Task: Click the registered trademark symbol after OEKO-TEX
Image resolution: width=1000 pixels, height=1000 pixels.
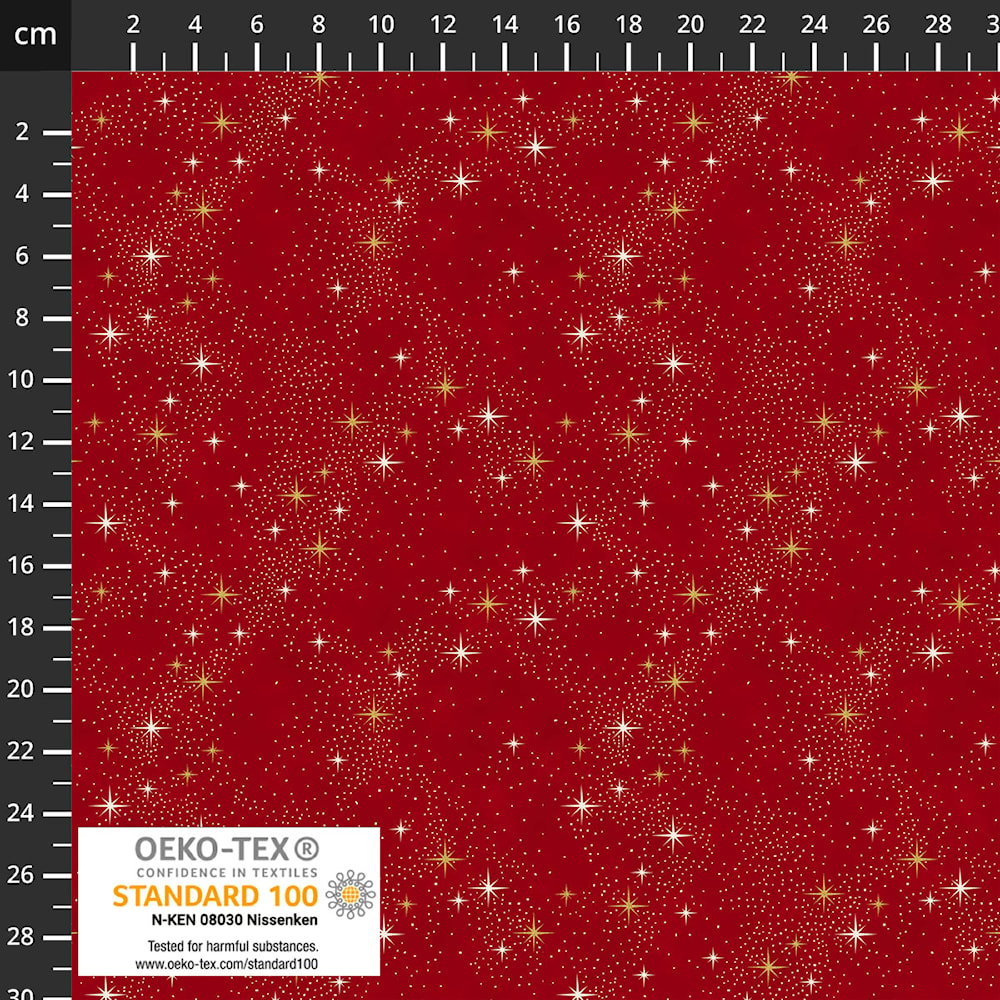Action: click(x=307, y=849)
